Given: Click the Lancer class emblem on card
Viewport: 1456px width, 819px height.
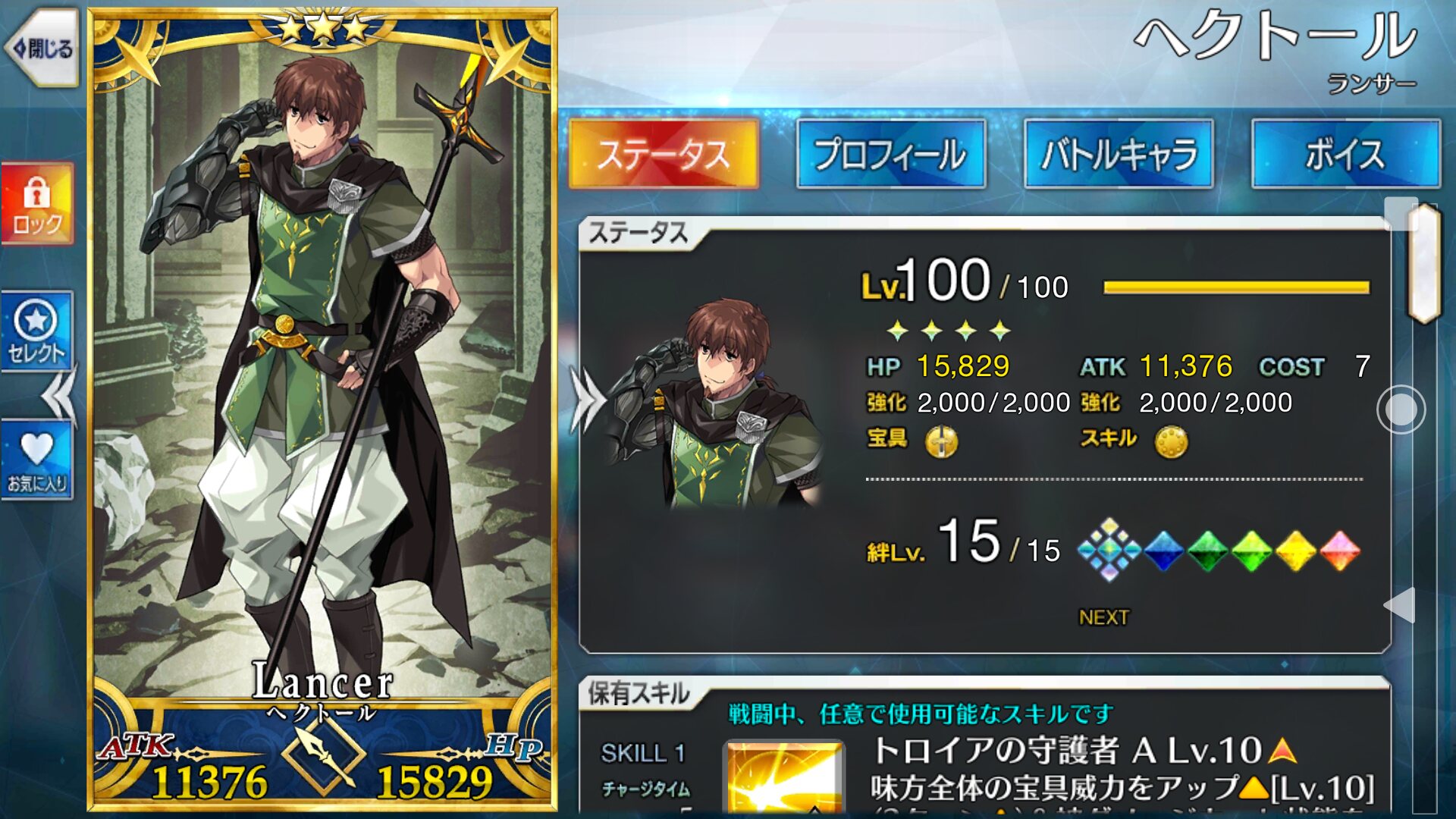Looking at the screenshot, I should (324, 755).
